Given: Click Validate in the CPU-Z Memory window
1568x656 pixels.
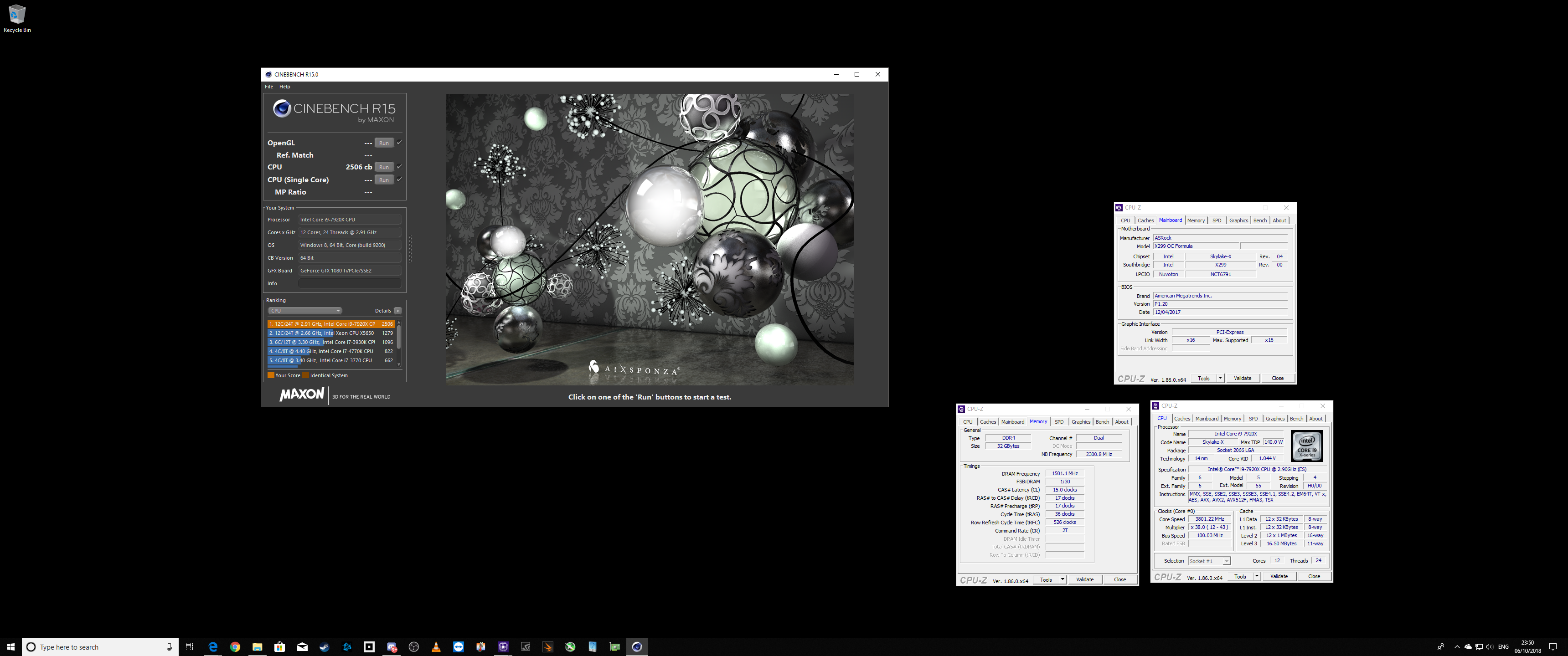Looking at the screenshot, I should click(x=1085, y=579).
